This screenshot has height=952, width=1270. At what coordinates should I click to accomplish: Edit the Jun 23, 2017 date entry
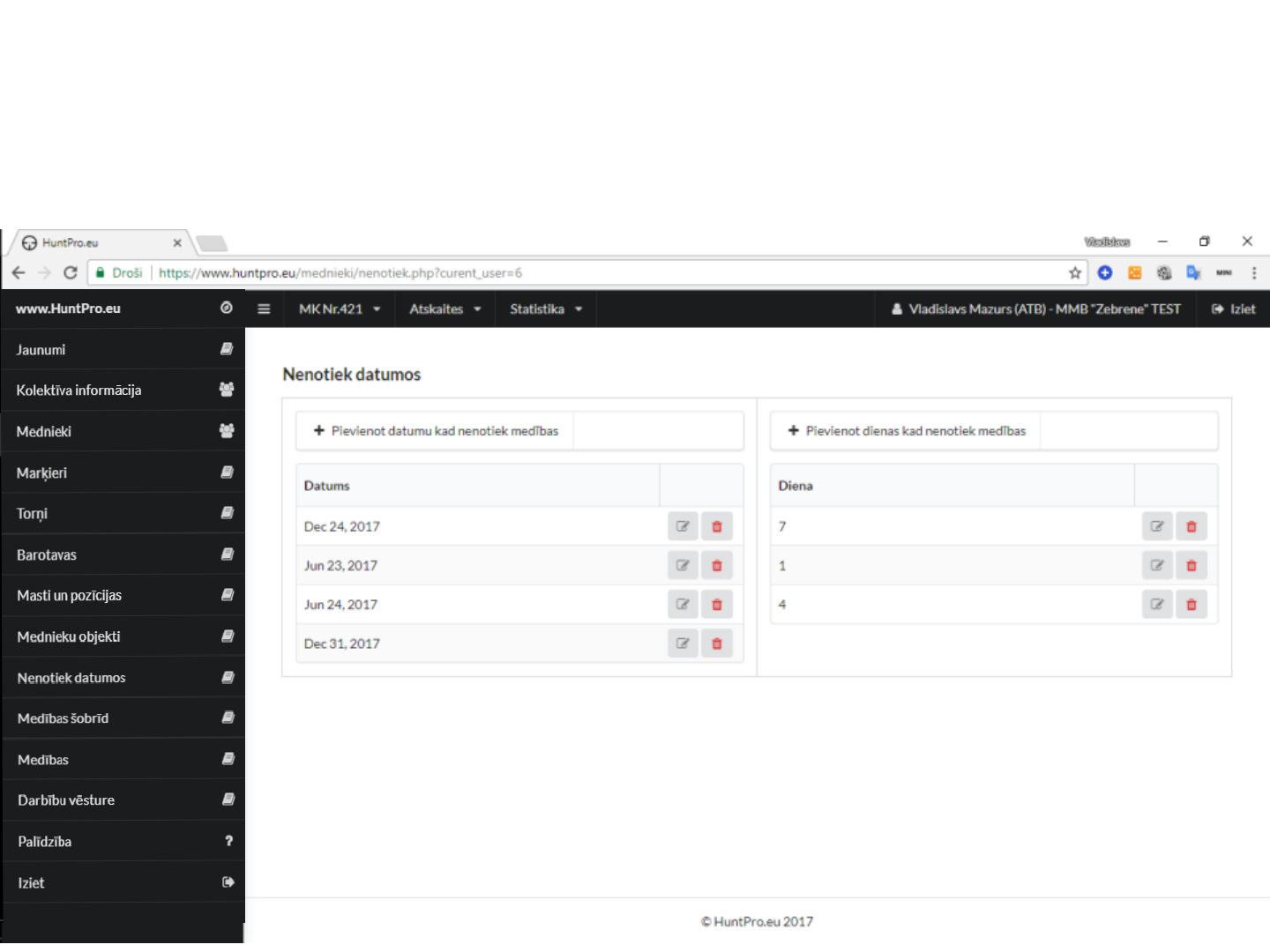683,565
